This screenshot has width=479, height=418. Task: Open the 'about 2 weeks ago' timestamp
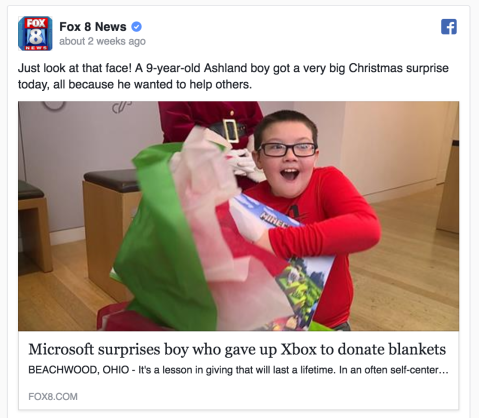(102, 41)
